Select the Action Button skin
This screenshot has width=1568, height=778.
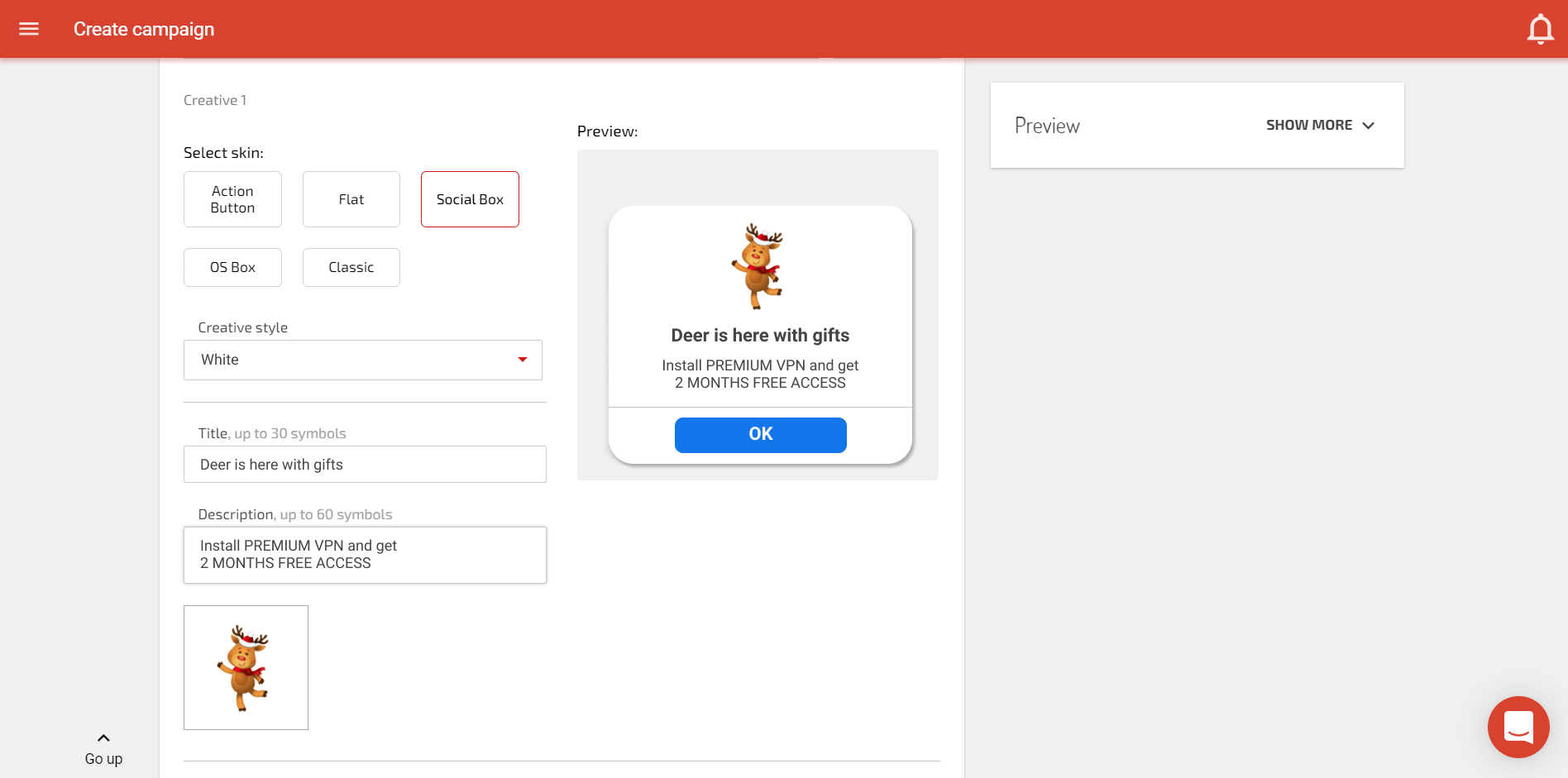point(232,198)
